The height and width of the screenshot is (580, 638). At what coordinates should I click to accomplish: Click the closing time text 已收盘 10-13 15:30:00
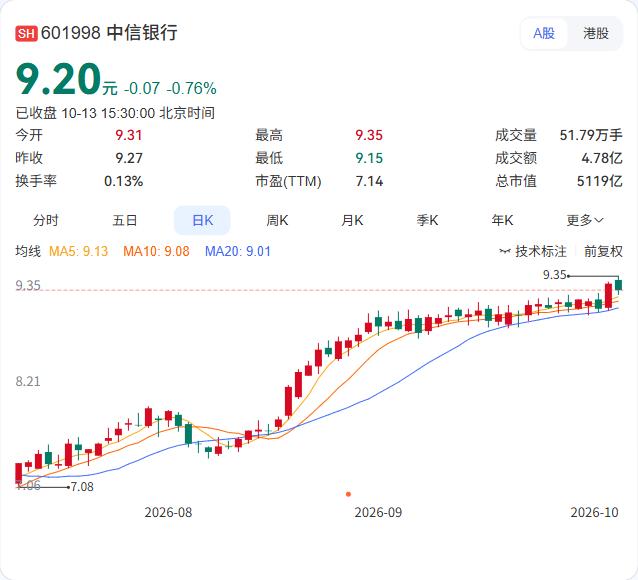coord(85,113)
